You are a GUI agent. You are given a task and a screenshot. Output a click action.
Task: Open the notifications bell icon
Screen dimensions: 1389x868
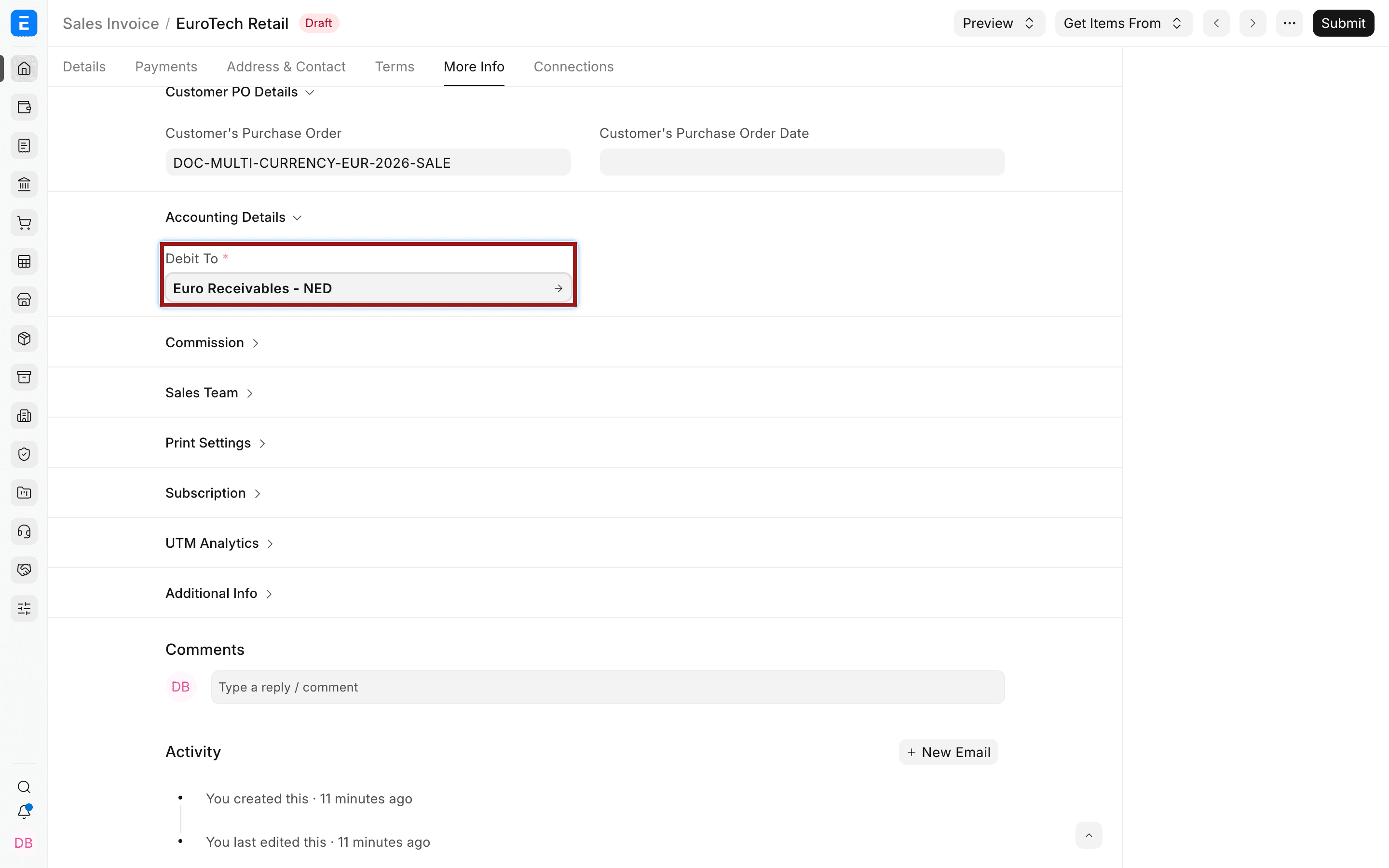(x=24, y=812)
